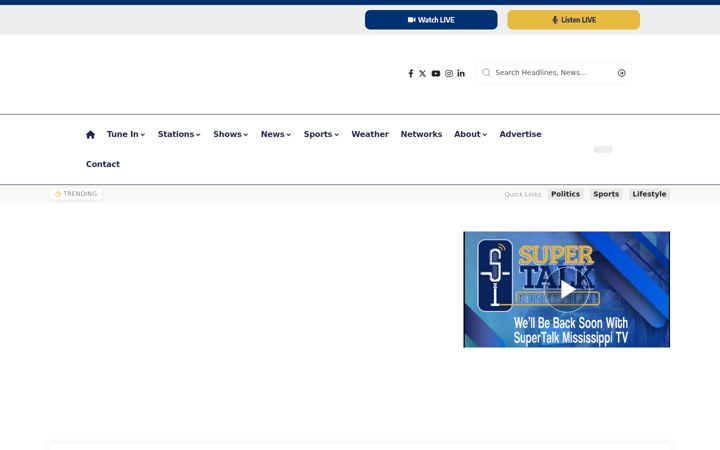Viewport: 720px width, 450px height.
Task: Open the X (Twitter) social icon
Action: (x=422, y=73)
